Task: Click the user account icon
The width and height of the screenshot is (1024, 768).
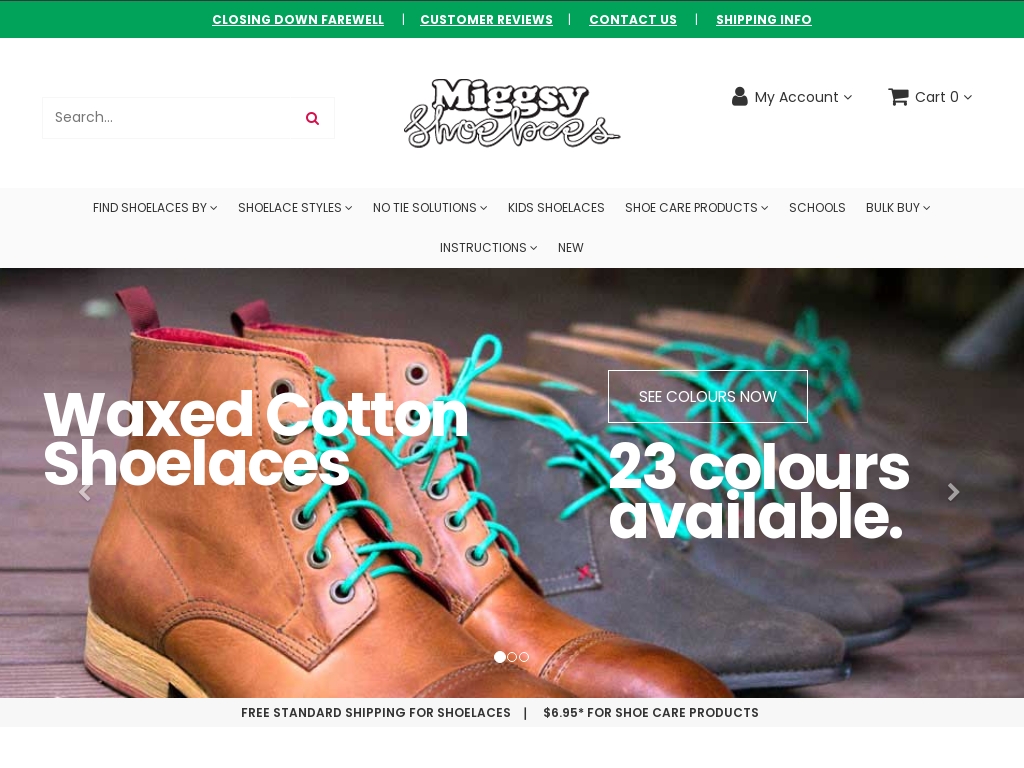Action: [739, 97]
